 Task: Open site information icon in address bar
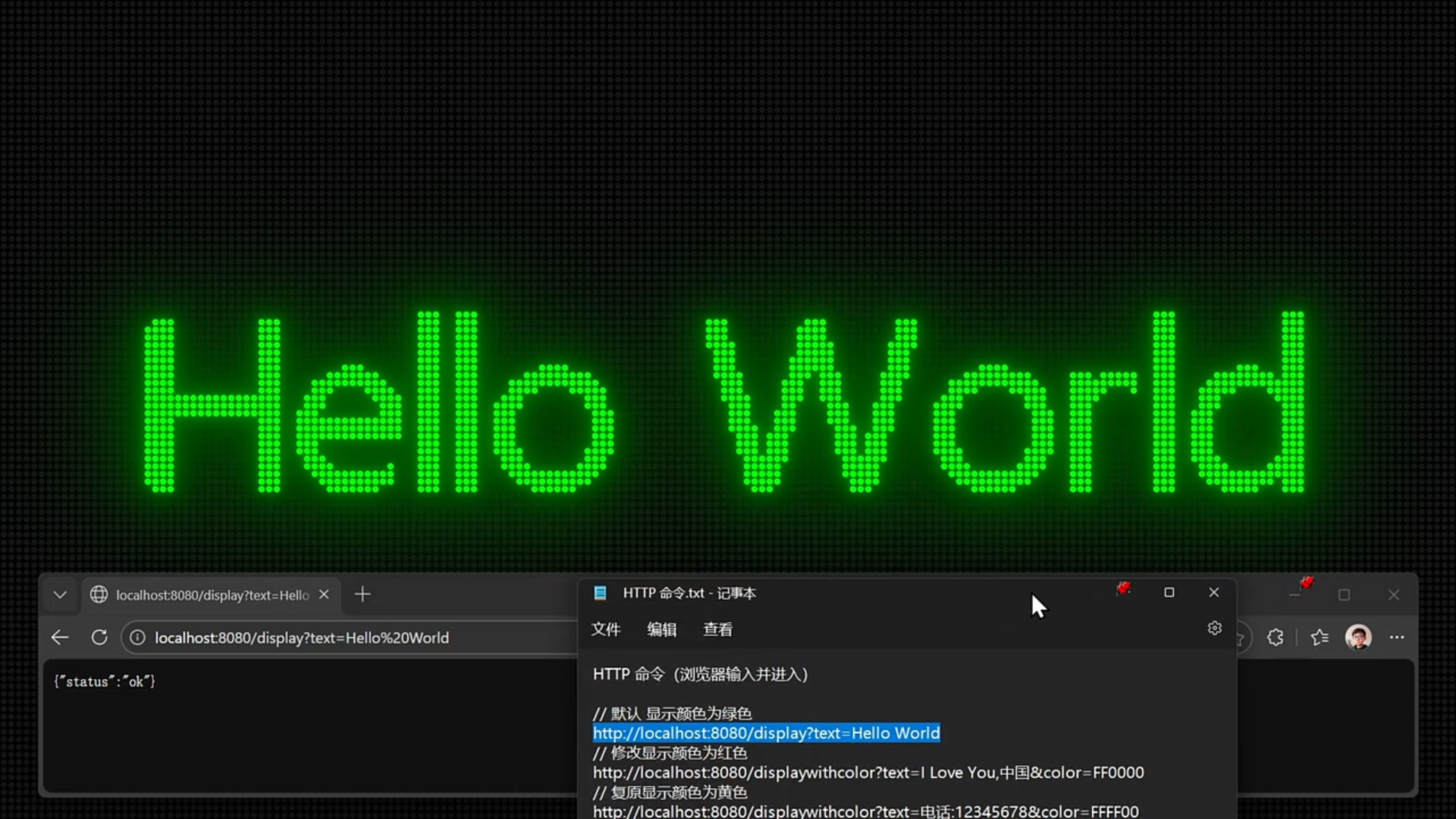tap(137, 638)
